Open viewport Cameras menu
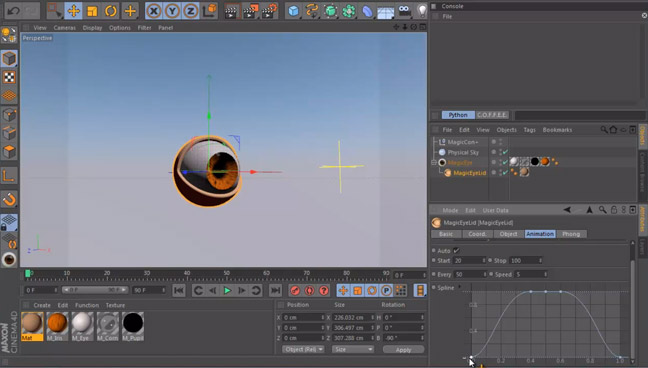Image resolution: width=648 pixels, height=368 pixels. pos(64,28)
